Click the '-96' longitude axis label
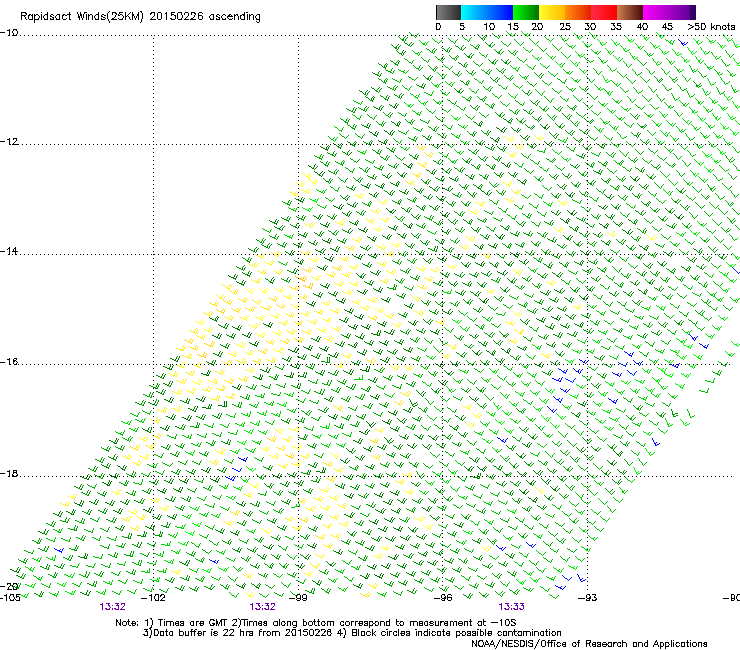 click(443, 598)
